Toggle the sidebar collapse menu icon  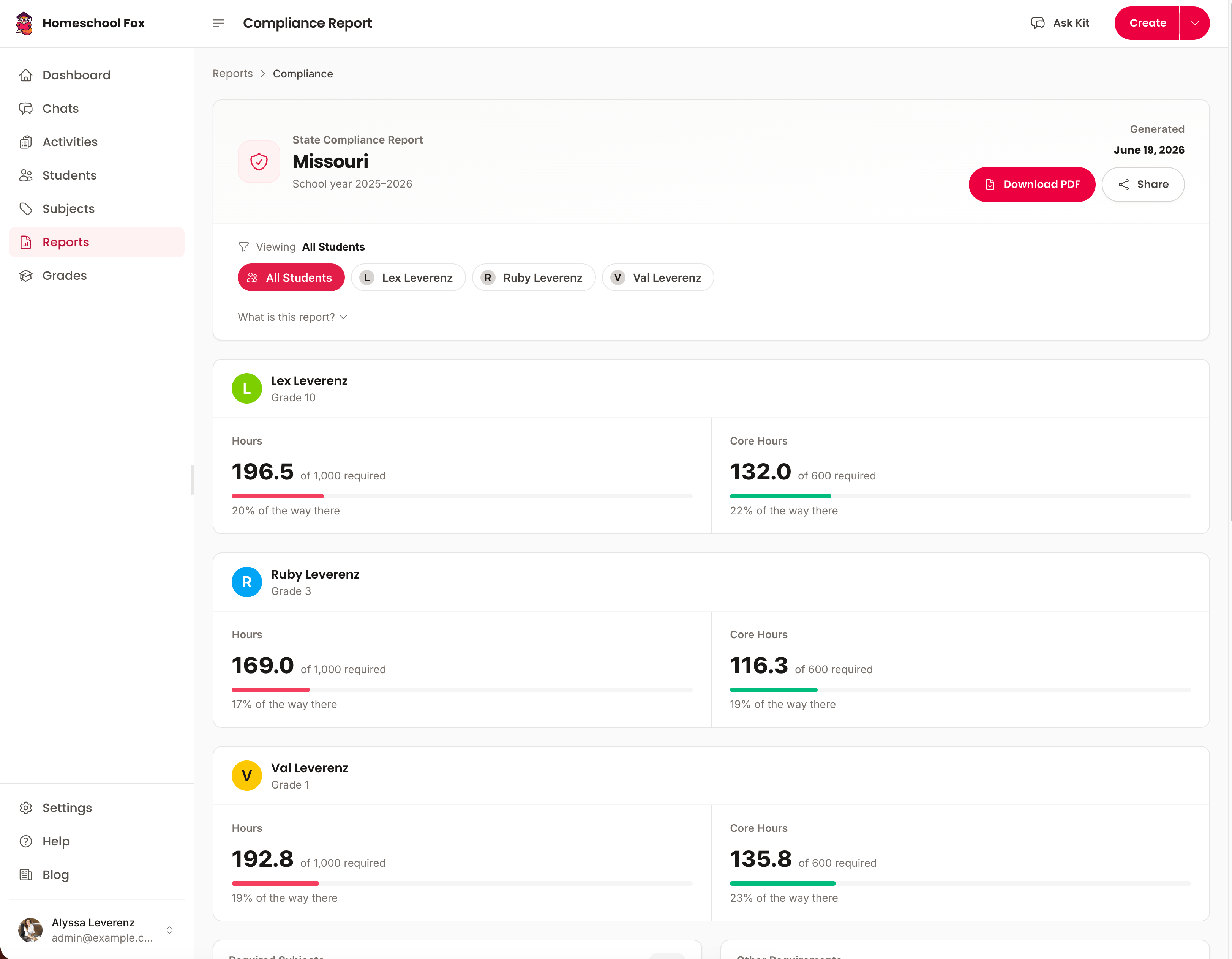(219, 23)
